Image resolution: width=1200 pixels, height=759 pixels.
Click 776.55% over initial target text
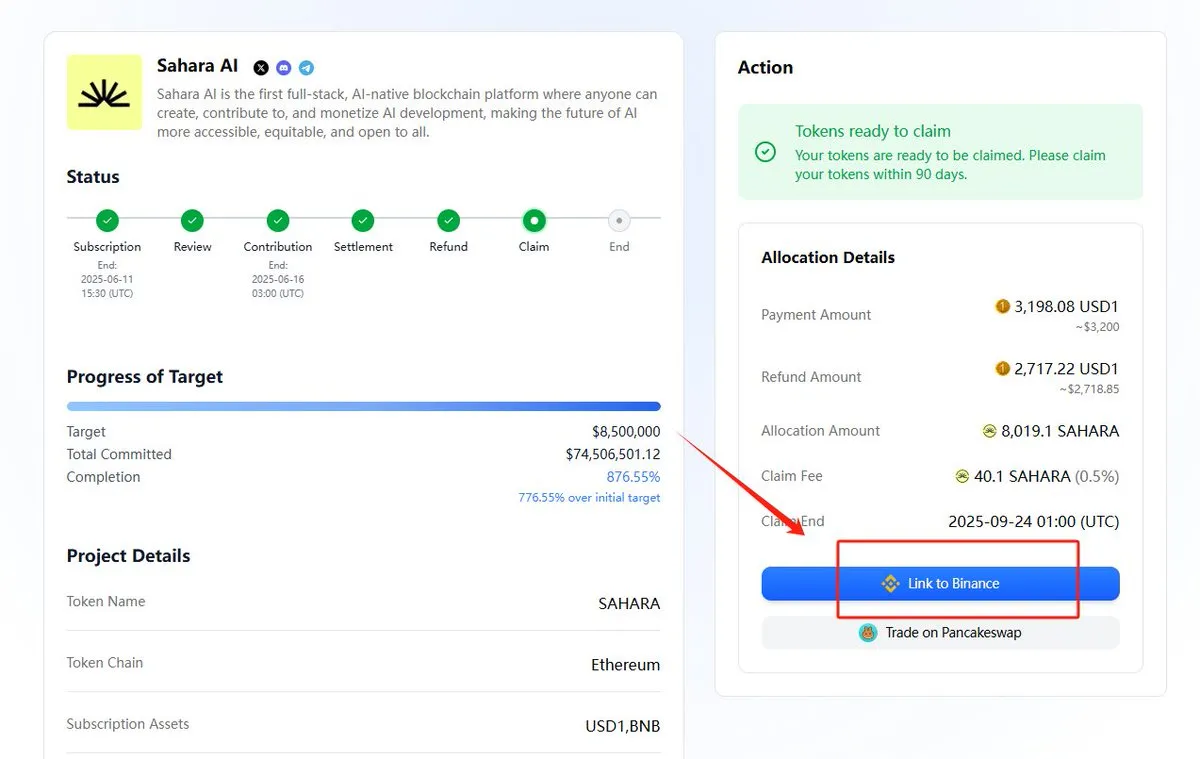tap(589, 498)
